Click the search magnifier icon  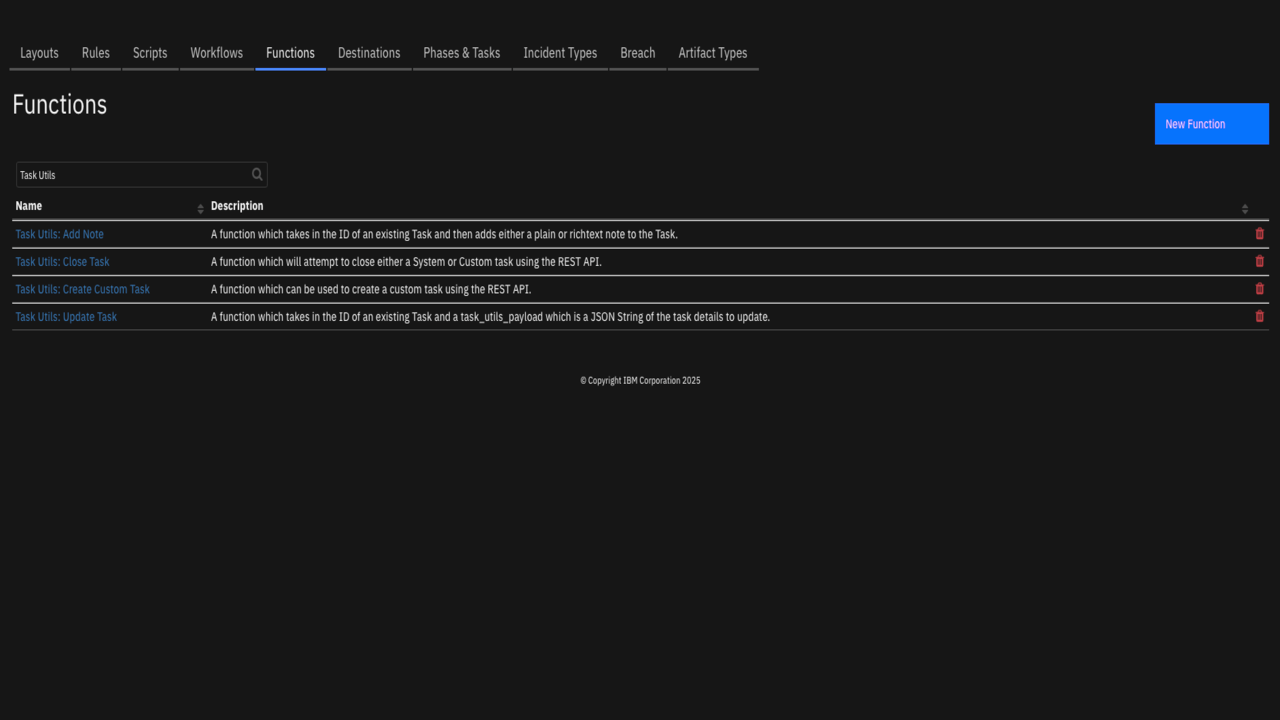coord(257,175)
